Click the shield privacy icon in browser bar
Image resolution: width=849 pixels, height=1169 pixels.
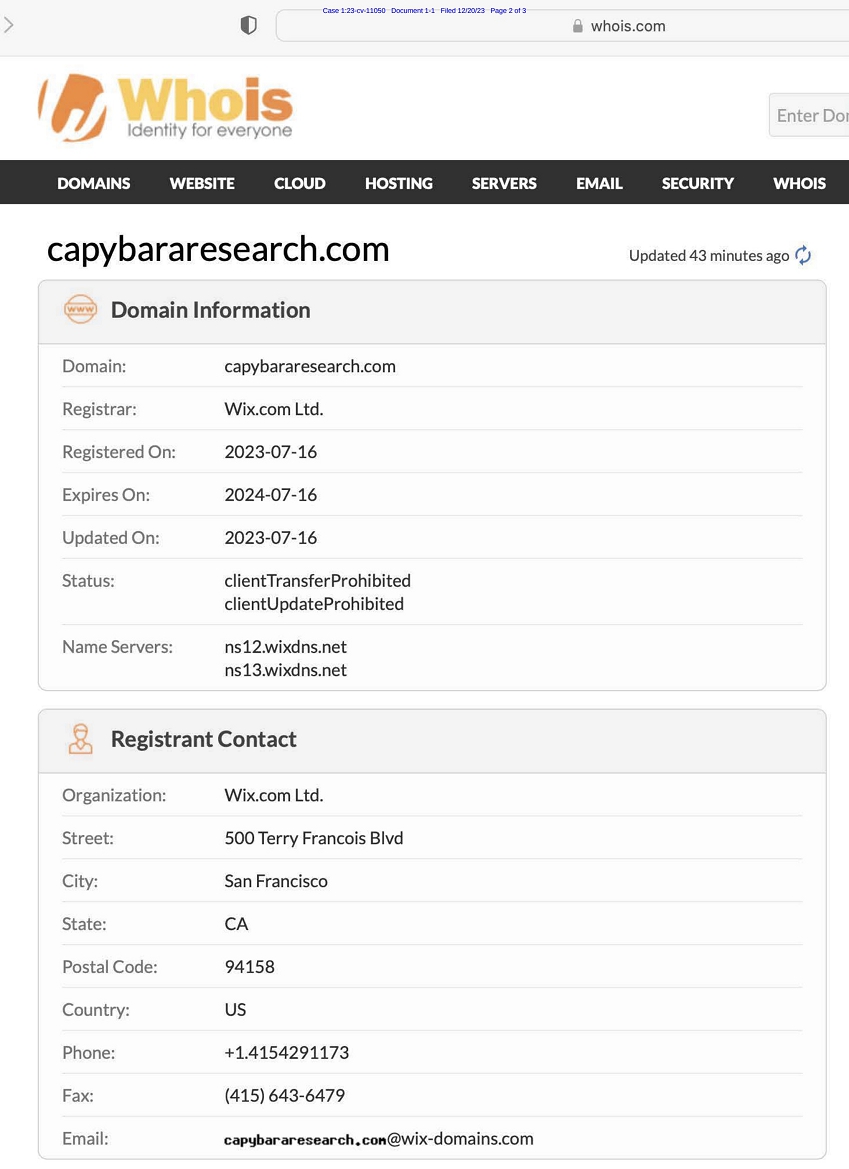coord(249,26)
